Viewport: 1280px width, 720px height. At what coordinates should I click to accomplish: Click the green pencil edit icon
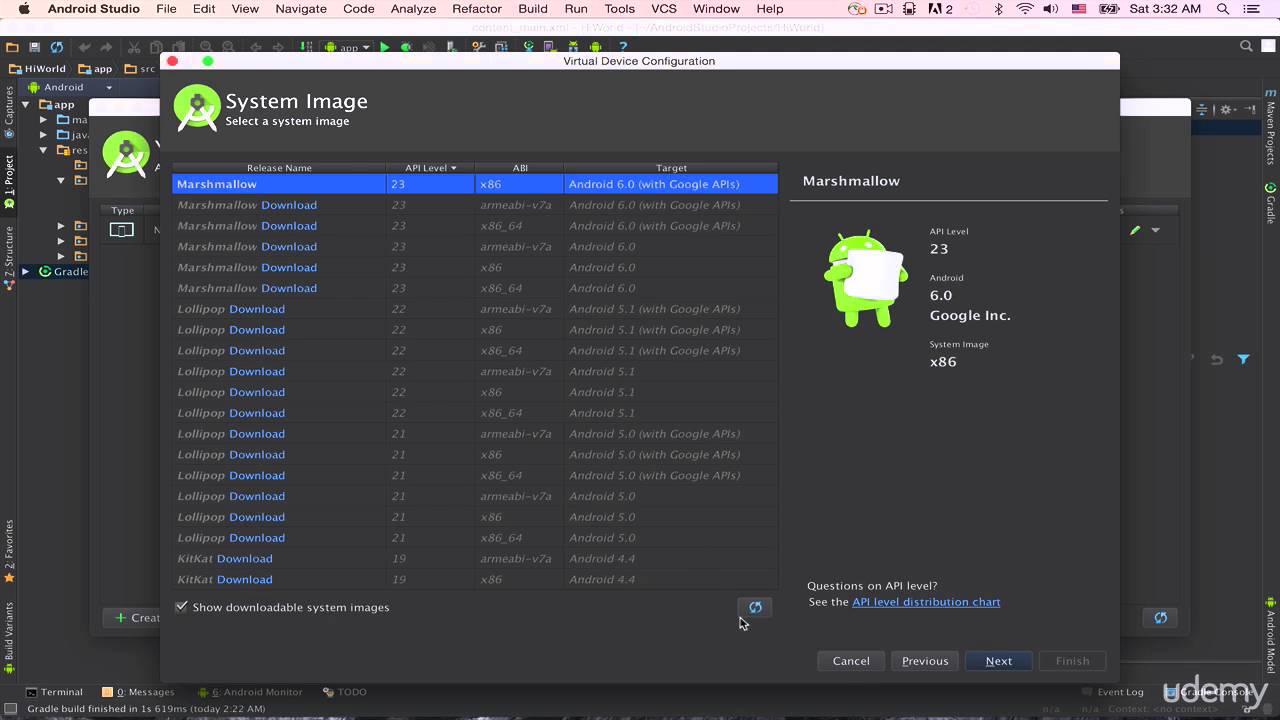coord(1135,230)
